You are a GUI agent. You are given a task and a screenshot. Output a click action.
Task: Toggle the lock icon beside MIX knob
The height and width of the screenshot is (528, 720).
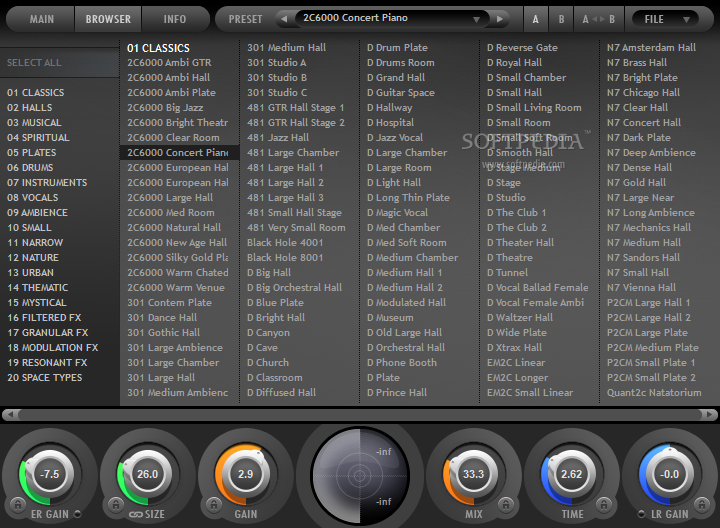[x=506, y=505]
